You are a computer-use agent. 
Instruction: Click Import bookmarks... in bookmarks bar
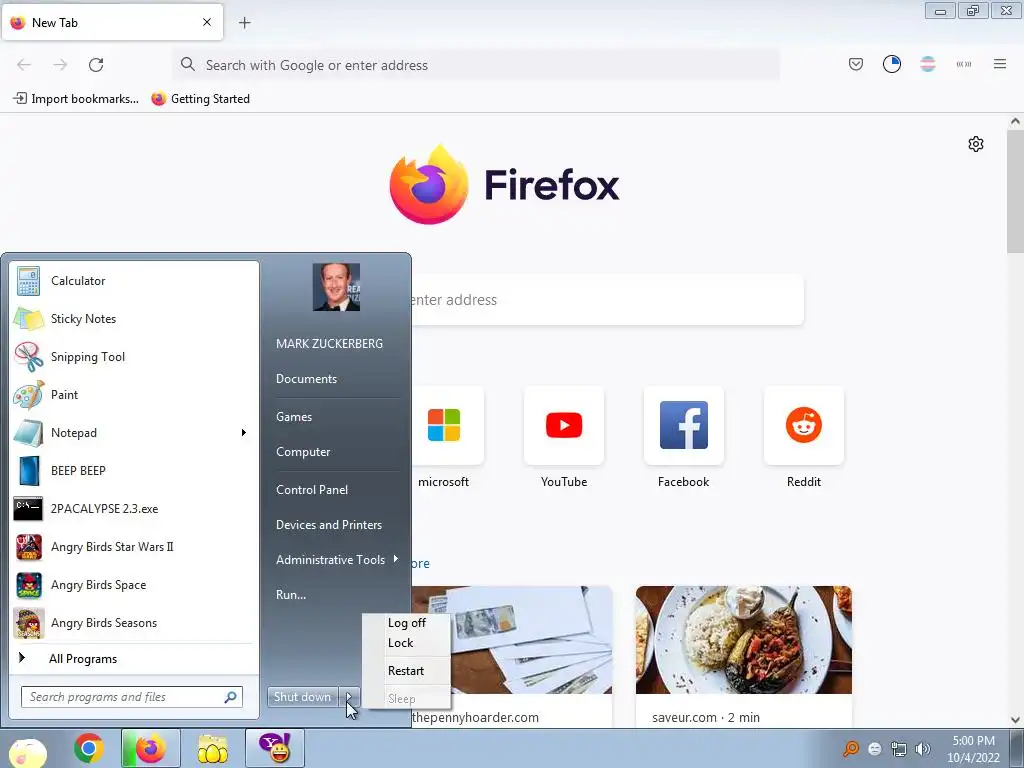click(x=76, y=99)
